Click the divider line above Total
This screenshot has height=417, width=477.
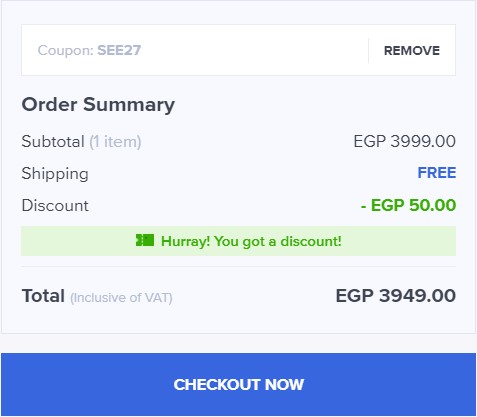[x=239, y=267]
